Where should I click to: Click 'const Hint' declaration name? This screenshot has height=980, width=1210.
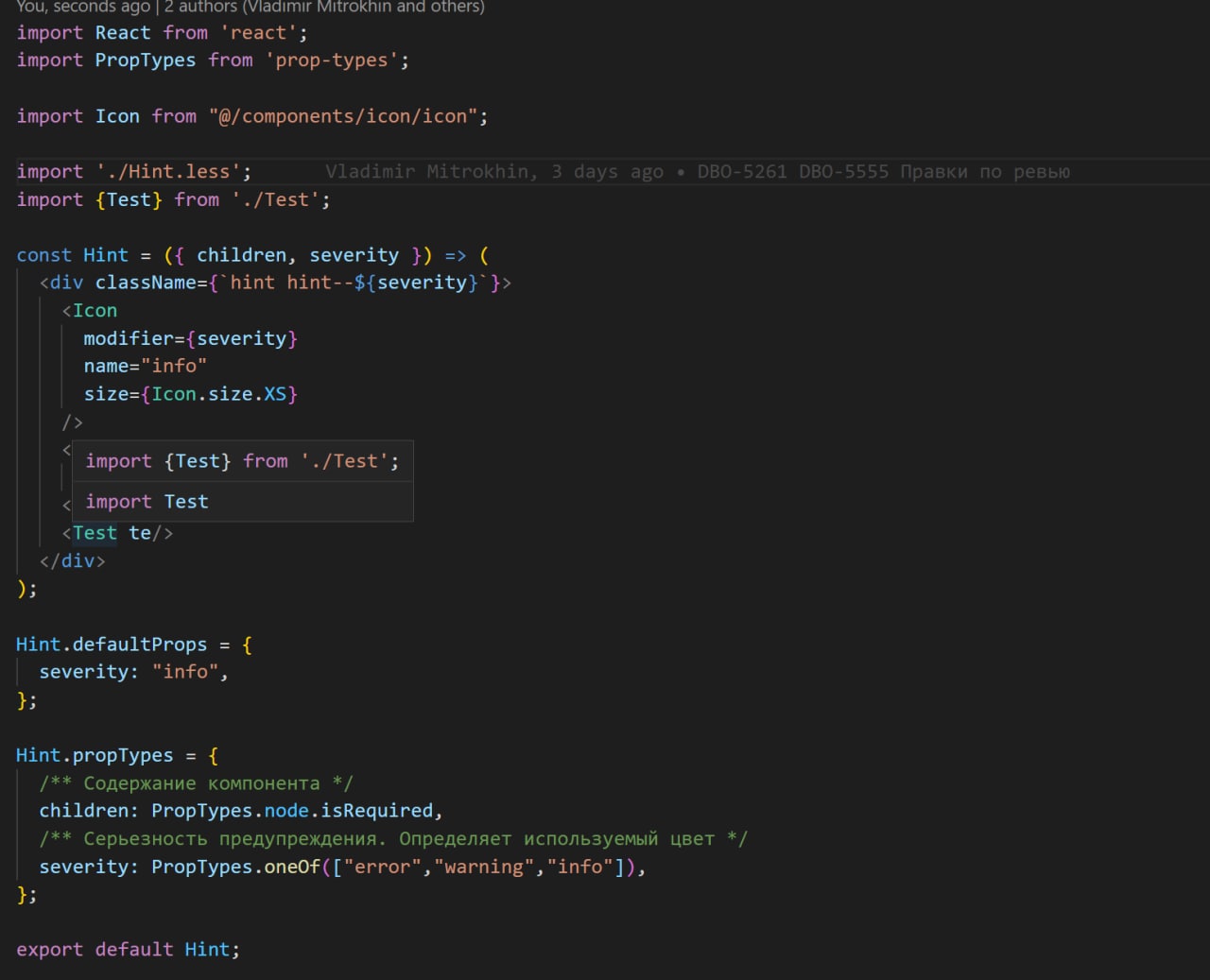tap(105, 255)
